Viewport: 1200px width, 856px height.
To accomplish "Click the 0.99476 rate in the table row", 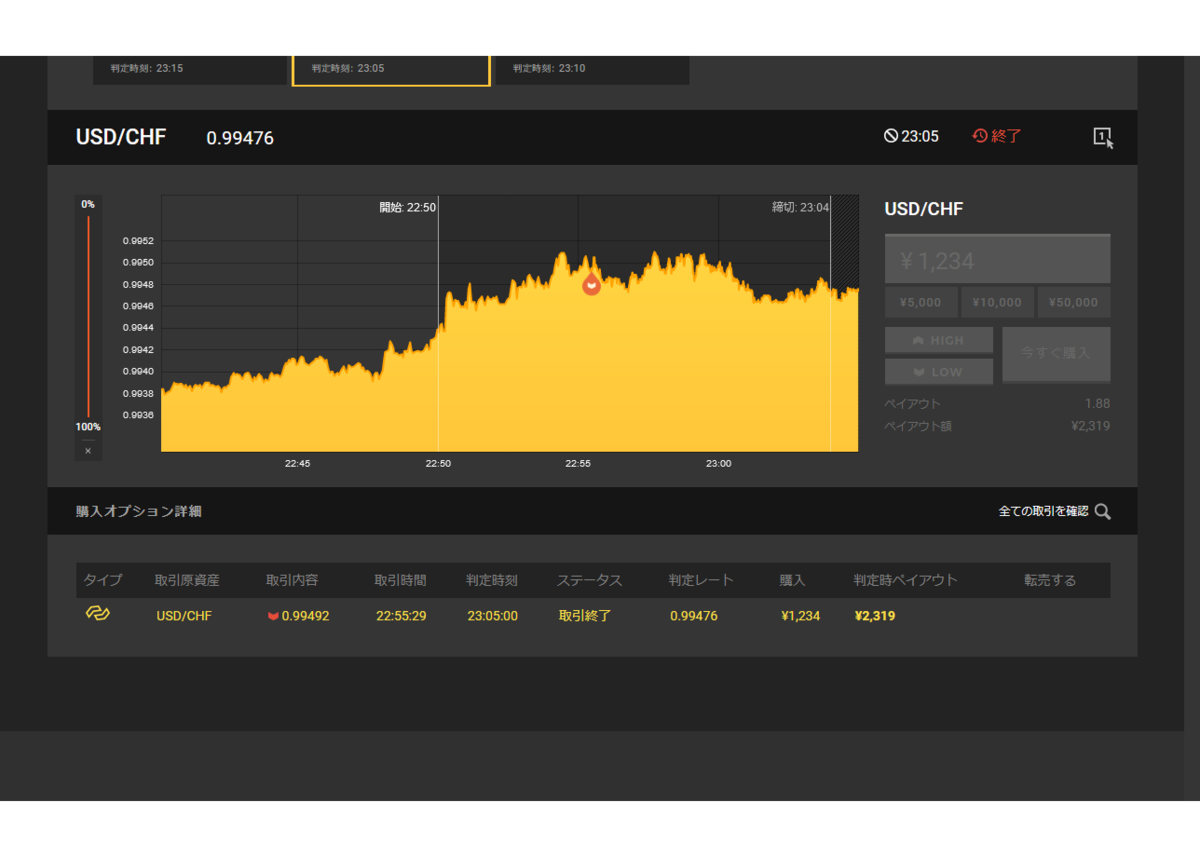I will 694,616.
